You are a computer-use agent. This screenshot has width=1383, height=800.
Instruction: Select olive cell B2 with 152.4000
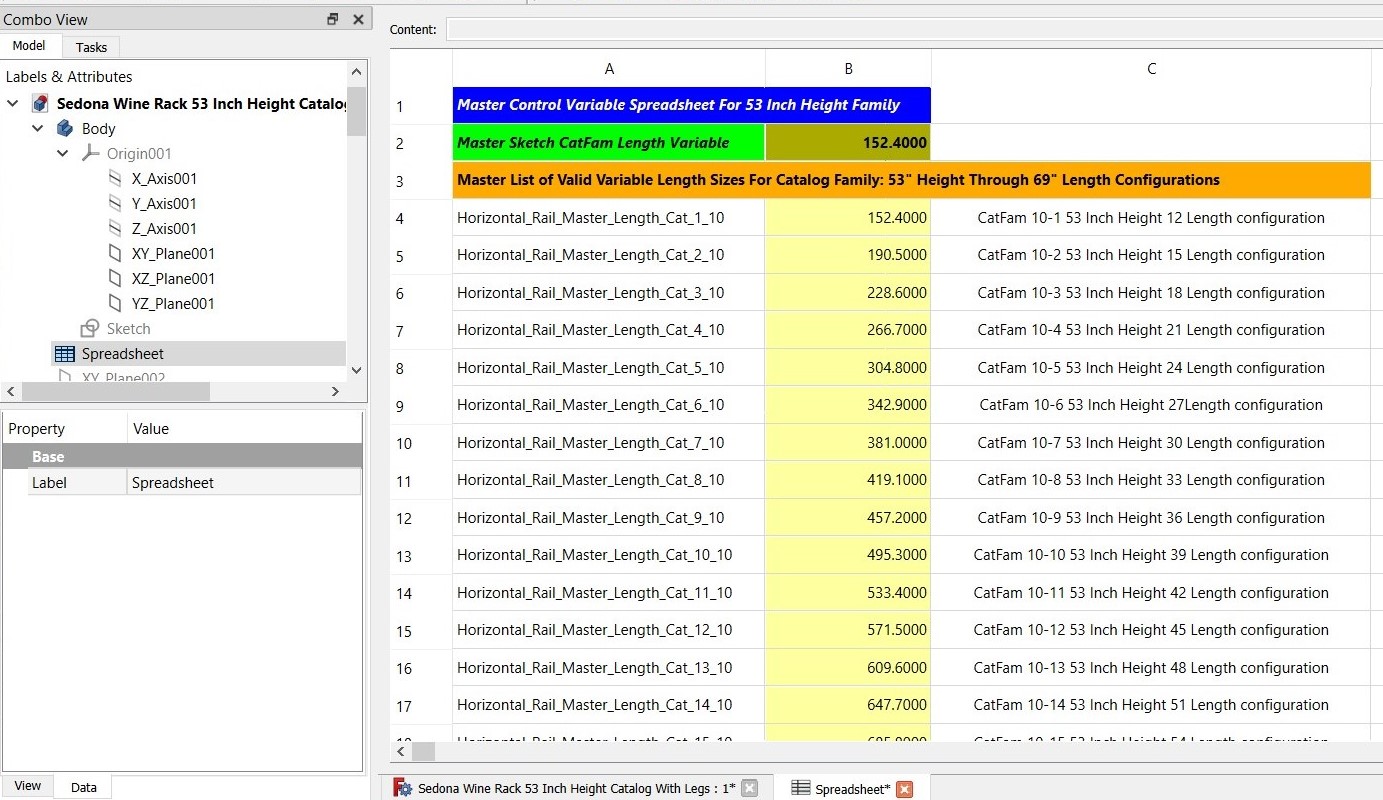click(848, 142)
